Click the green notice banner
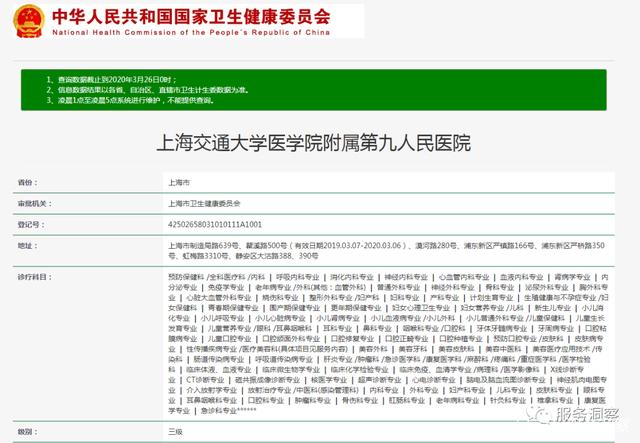The width and height of the screenshot is (640, 443). point(320,87)
